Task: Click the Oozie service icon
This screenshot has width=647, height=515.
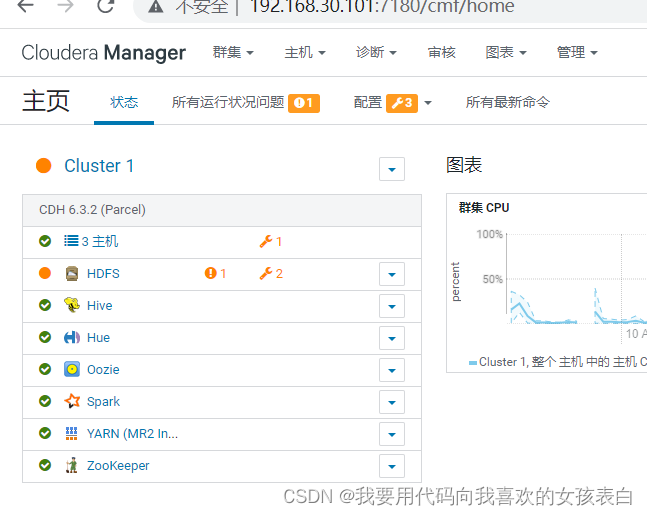Action: (x=71, y=369)
